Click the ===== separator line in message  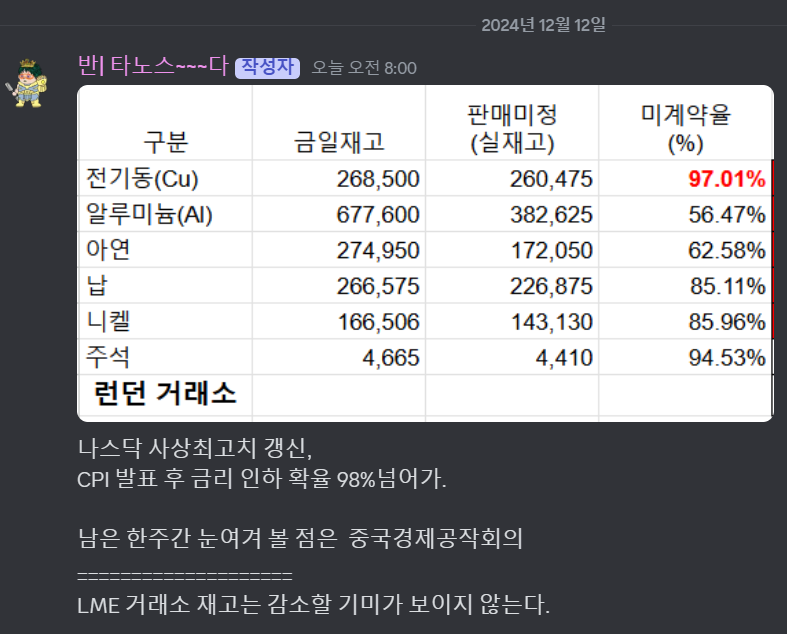pos(185,575)
